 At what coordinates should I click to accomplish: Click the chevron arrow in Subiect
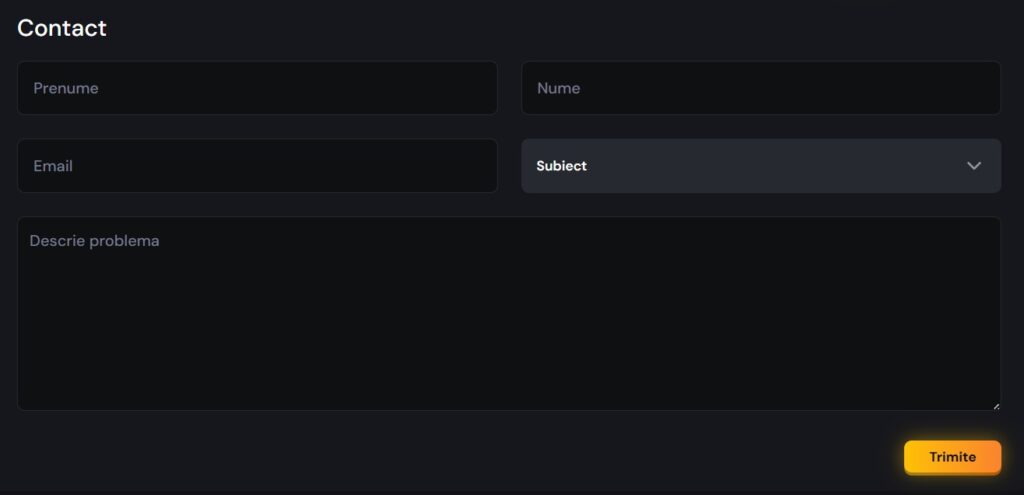pyautogui.click(x=974, y=166)
